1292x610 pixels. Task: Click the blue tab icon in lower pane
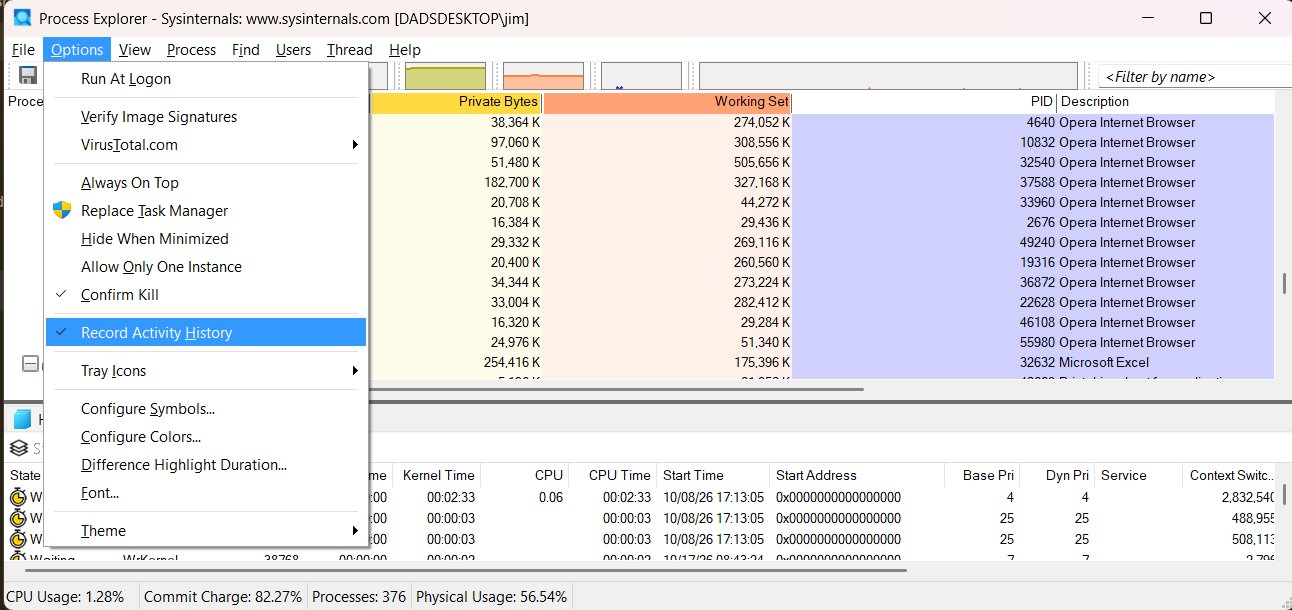pyautogui.click(x=22, y=419)
